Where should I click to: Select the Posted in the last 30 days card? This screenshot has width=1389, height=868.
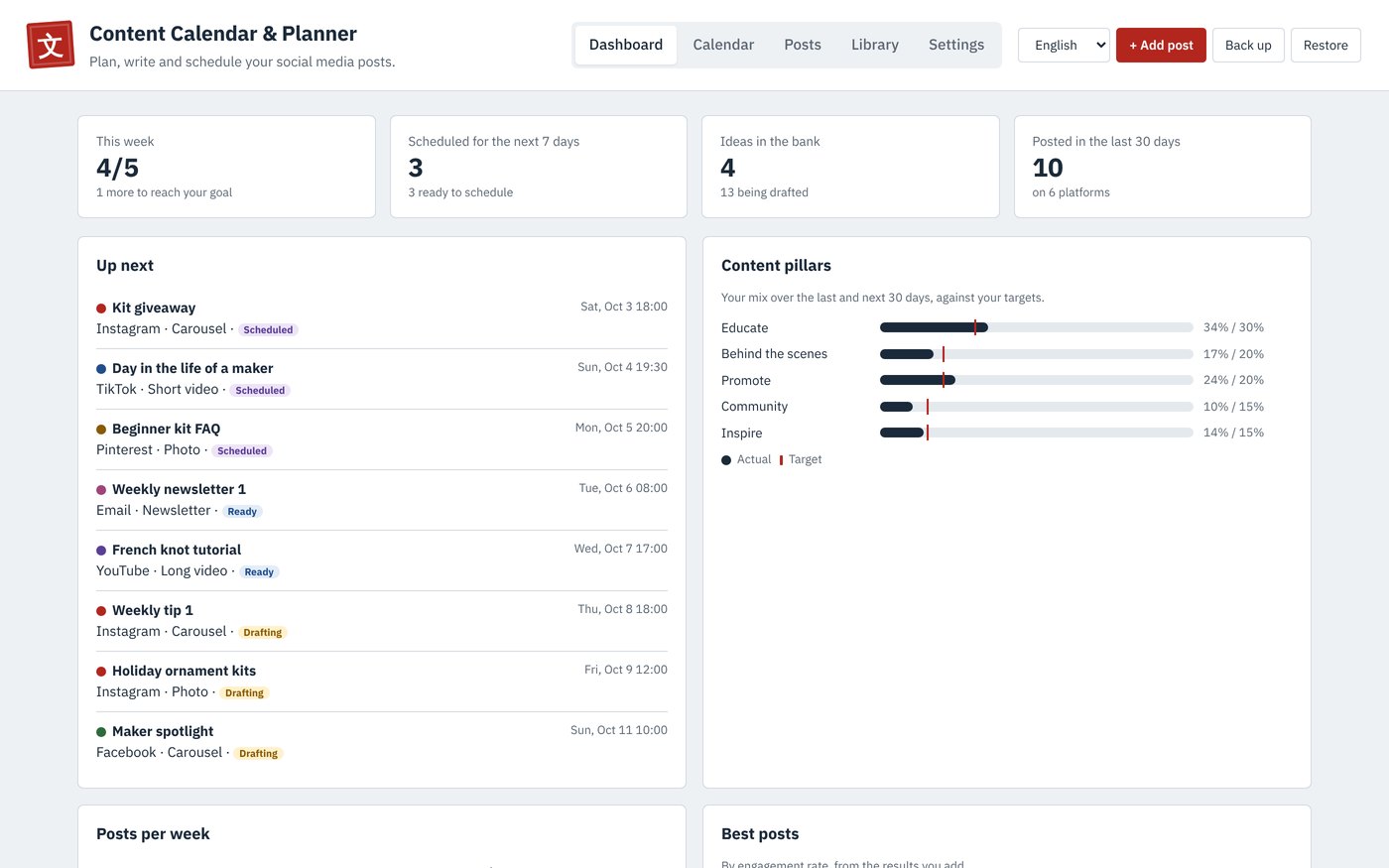click(1163, 167)
